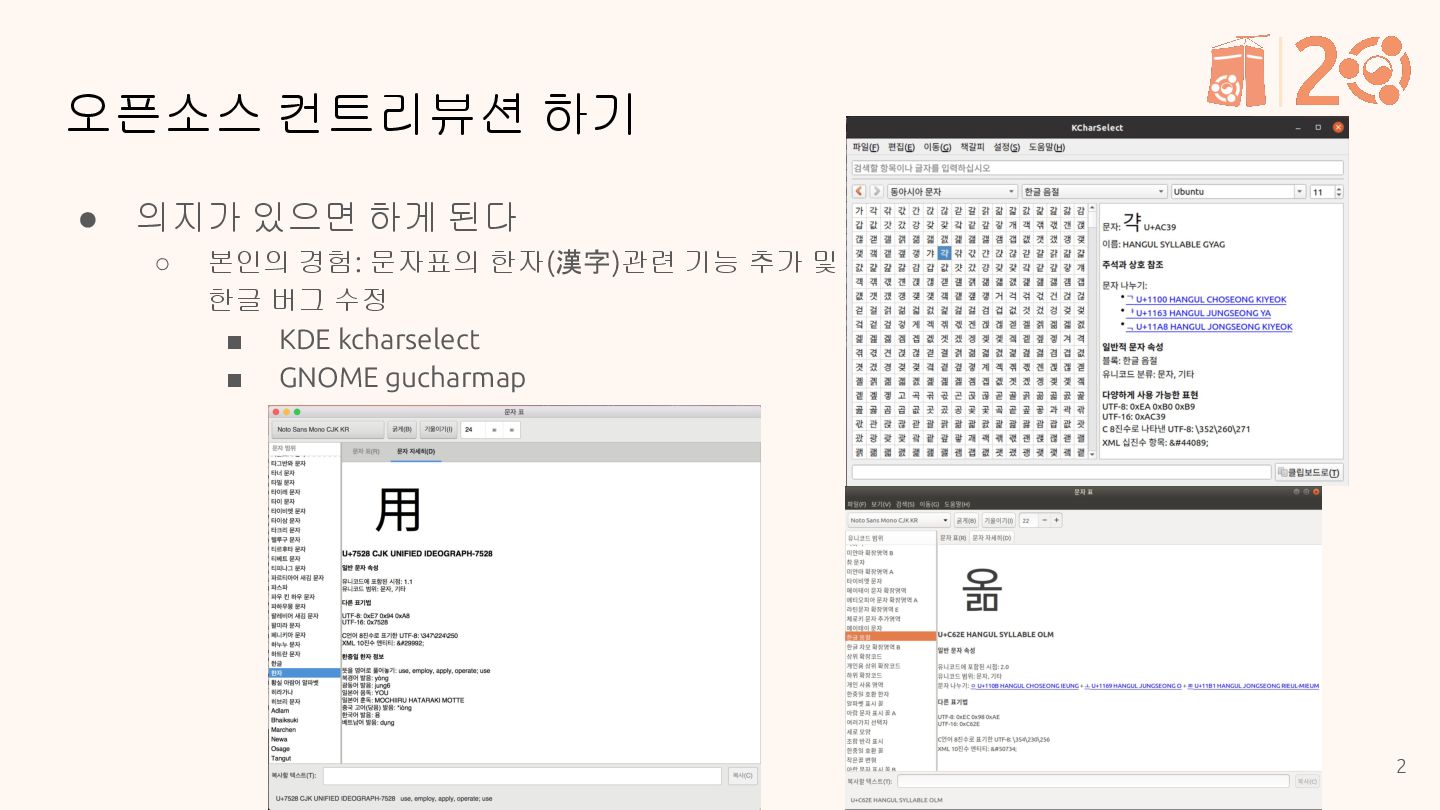Focus KCharSelect search field at top
Image resolution: width=1440 pixels, height=810 pixels.
point(1097,168)
